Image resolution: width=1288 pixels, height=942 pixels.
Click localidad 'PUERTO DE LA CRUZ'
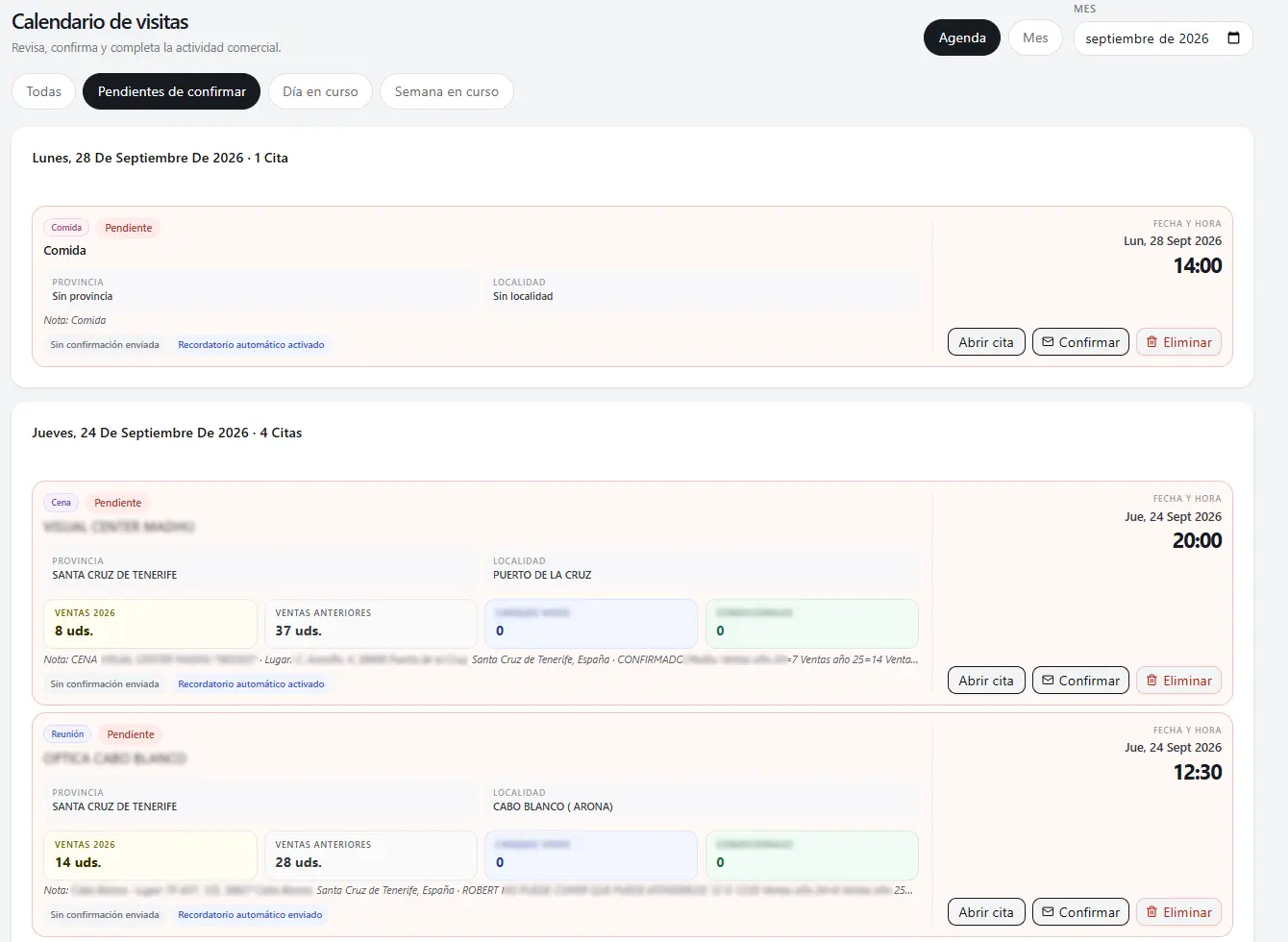[x=542, y=575]
